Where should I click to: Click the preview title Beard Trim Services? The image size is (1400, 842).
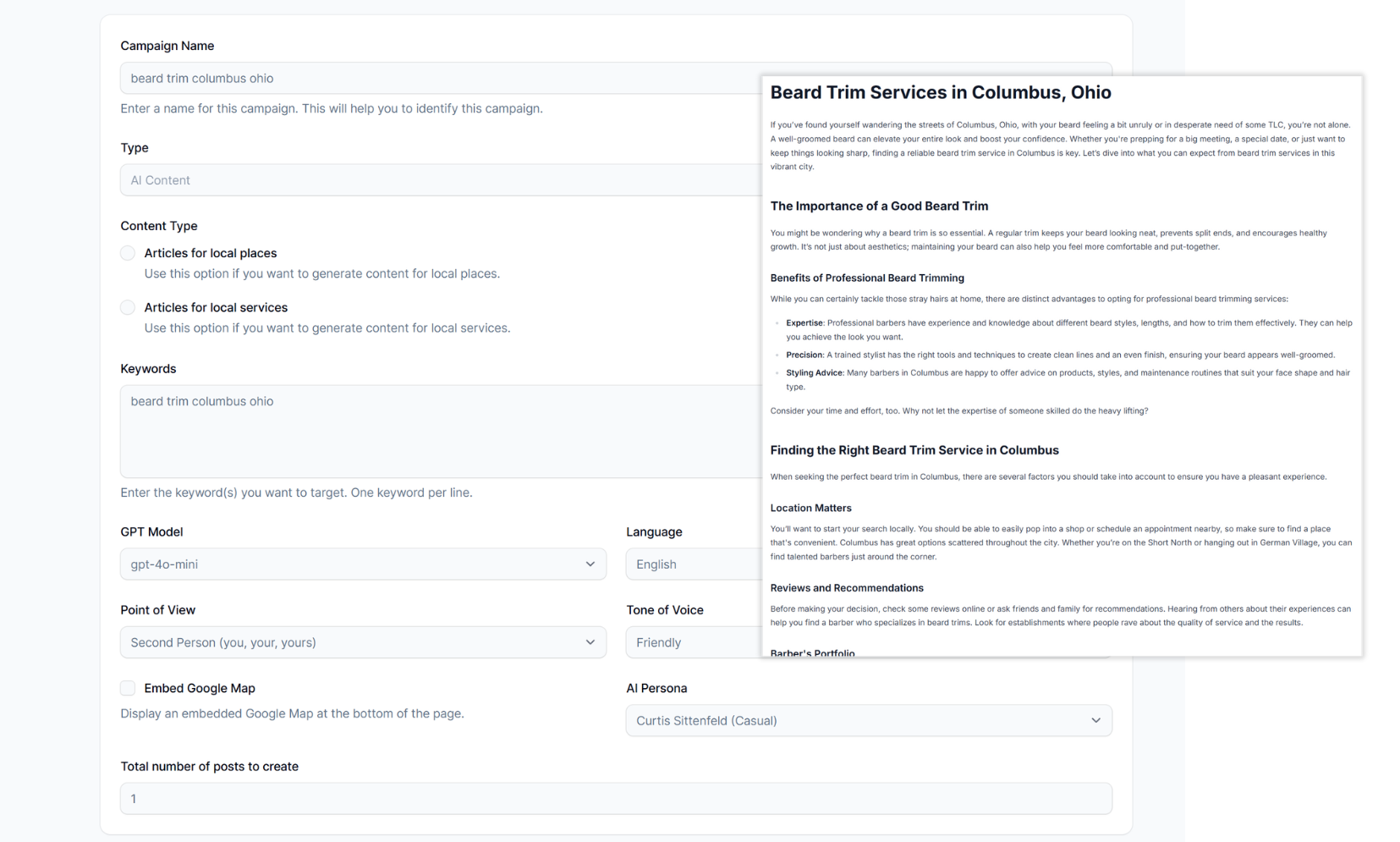[x=940, y=92]
